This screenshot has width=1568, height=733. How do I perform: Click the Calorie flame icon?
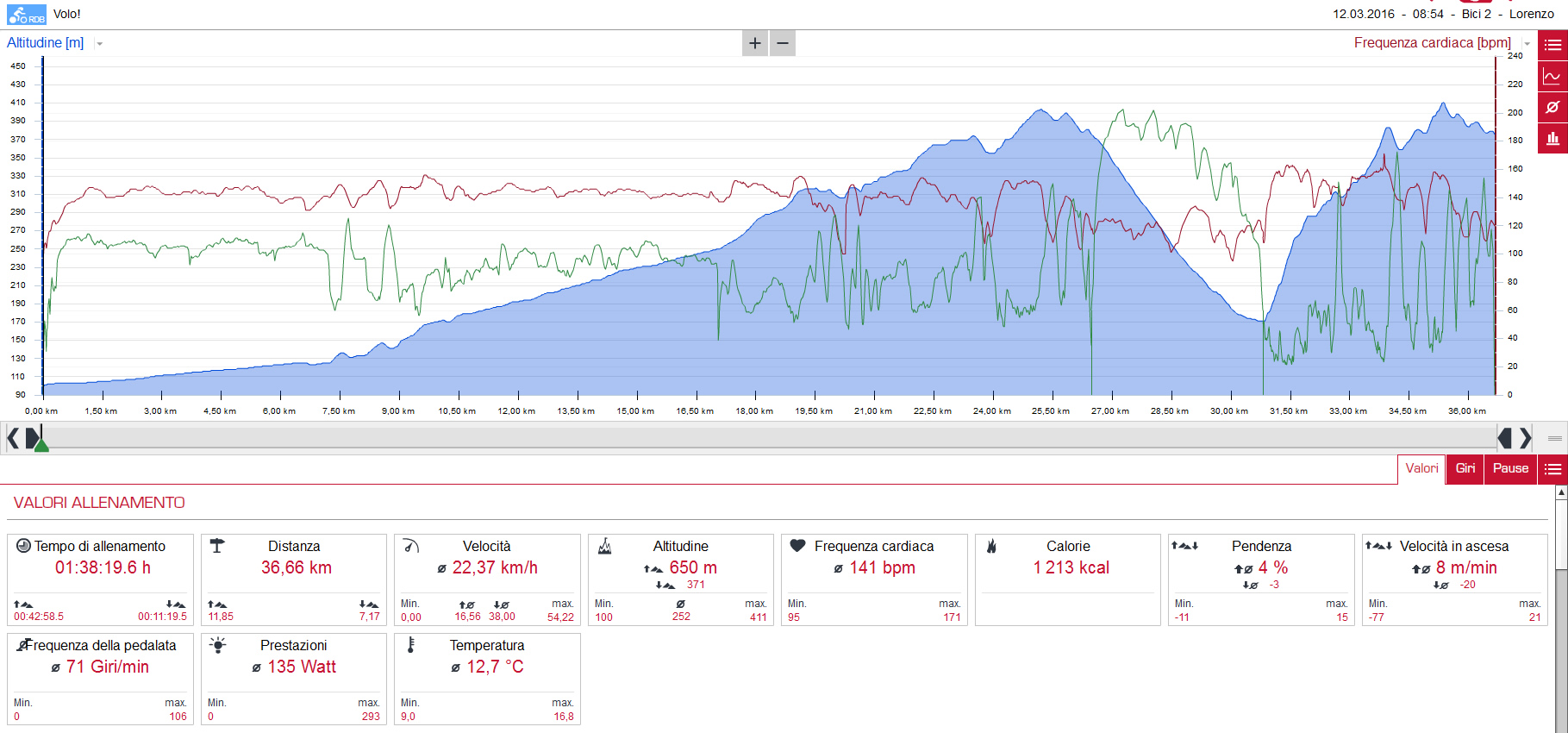(x=991, y=546)
